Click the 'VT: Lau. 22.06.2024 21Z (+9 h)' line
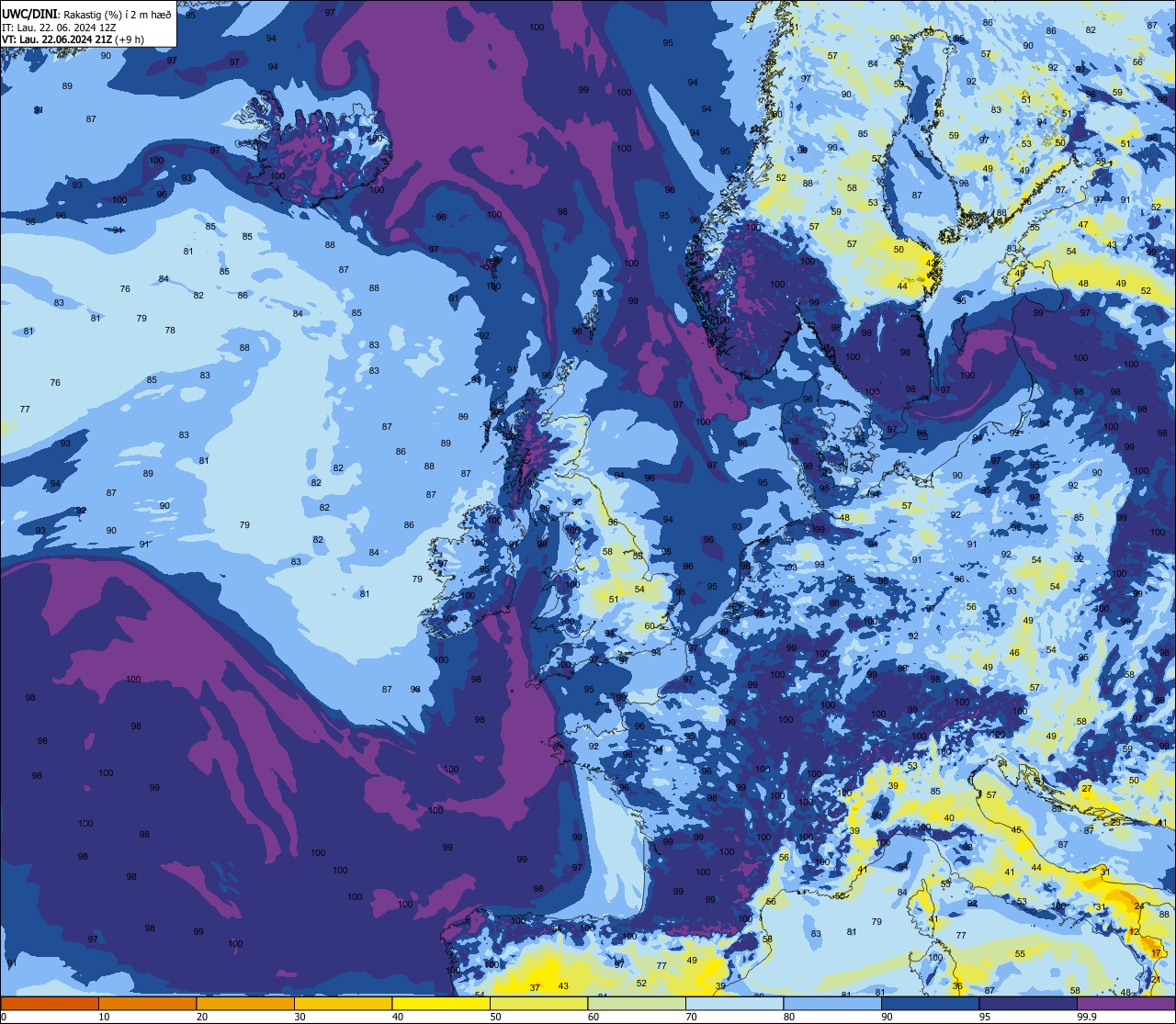The width and height of the screenshot is (1176, 1024). pyautogui.click(x=73, y=39)
